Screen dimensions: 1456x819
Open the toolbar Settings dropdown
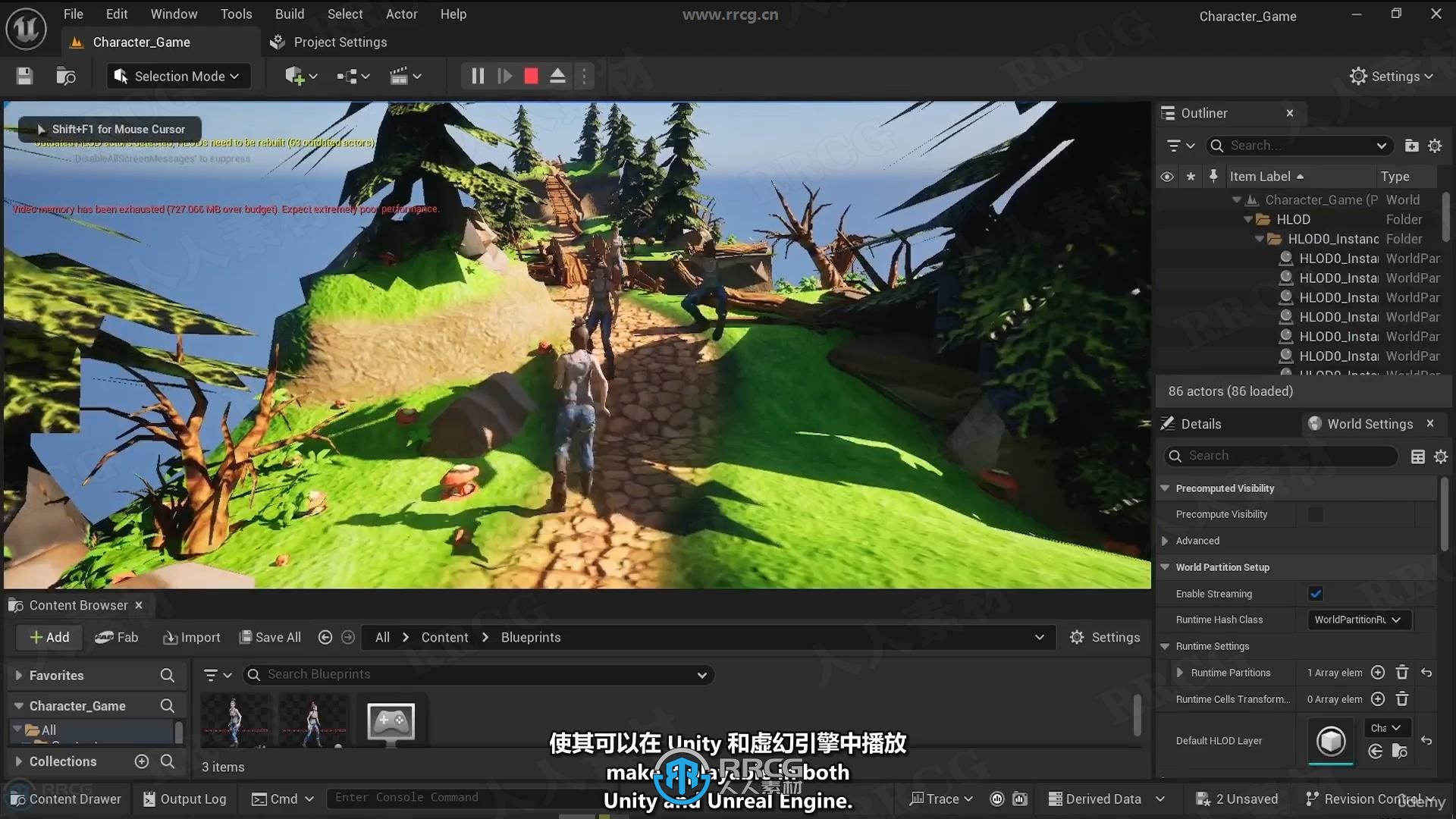(1392, 76)
